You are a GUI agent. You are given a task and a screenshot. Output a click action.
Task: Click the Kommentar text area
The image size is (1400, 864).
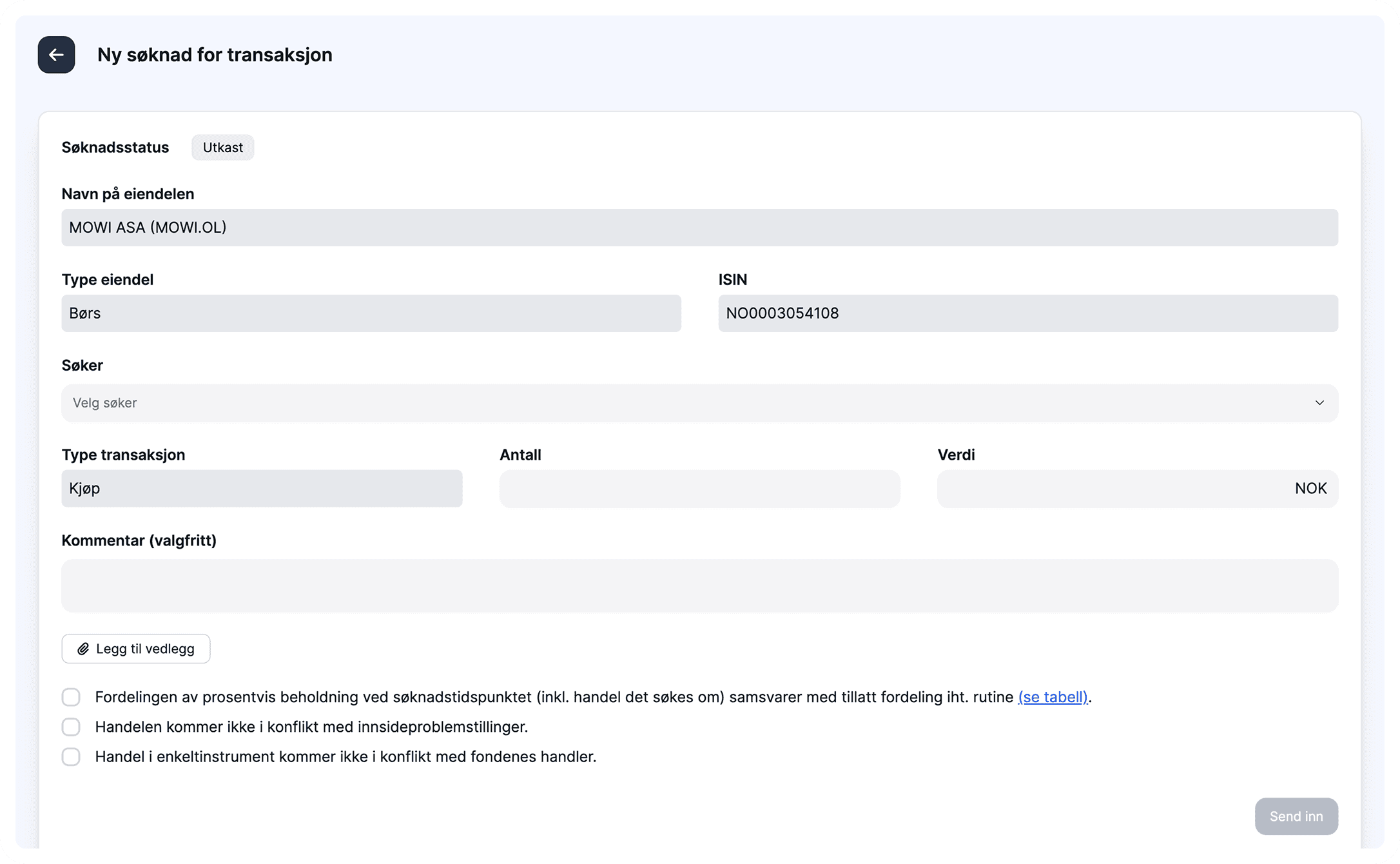[x=699, y=585]
